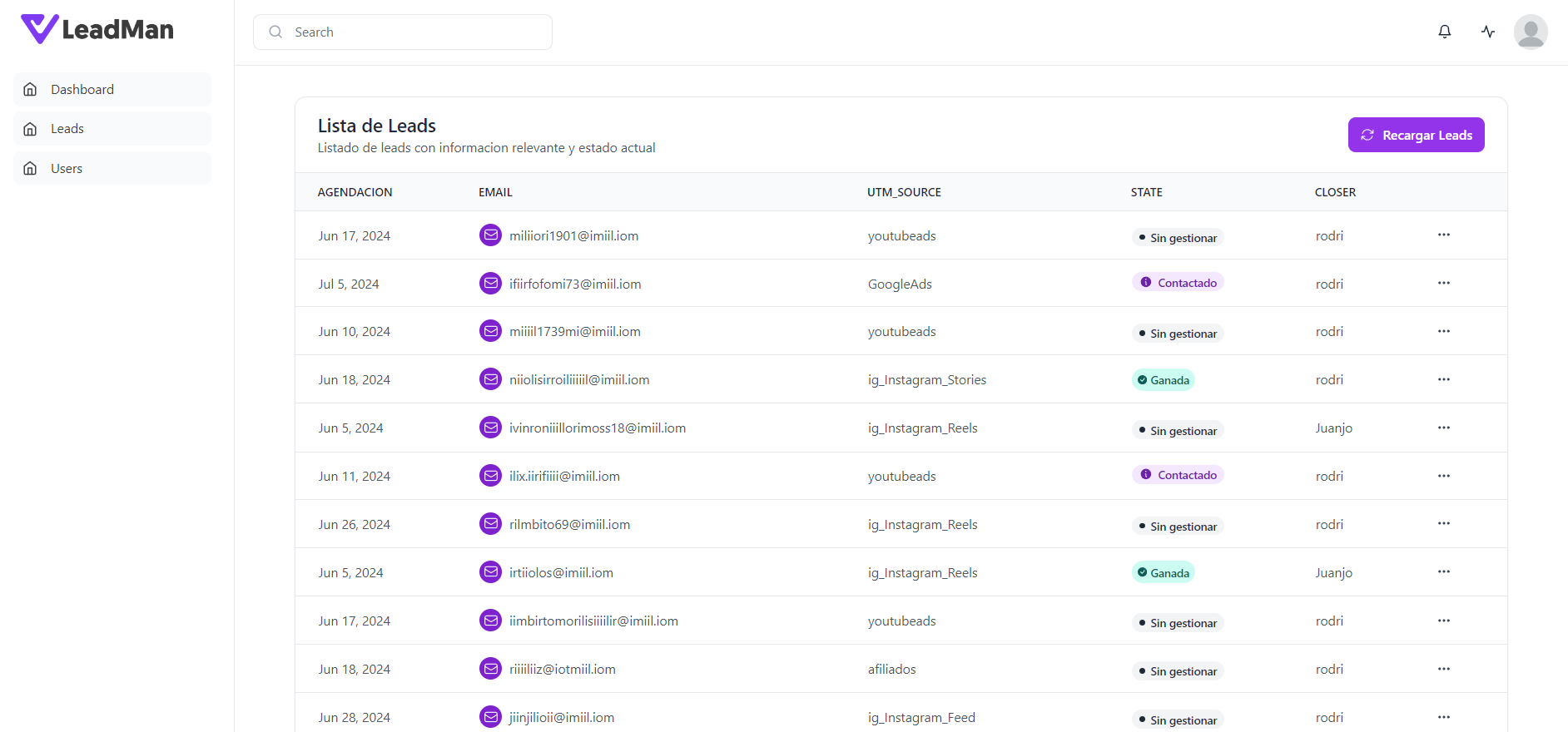Open the user profile avatar

click(x=1531, y=32)
